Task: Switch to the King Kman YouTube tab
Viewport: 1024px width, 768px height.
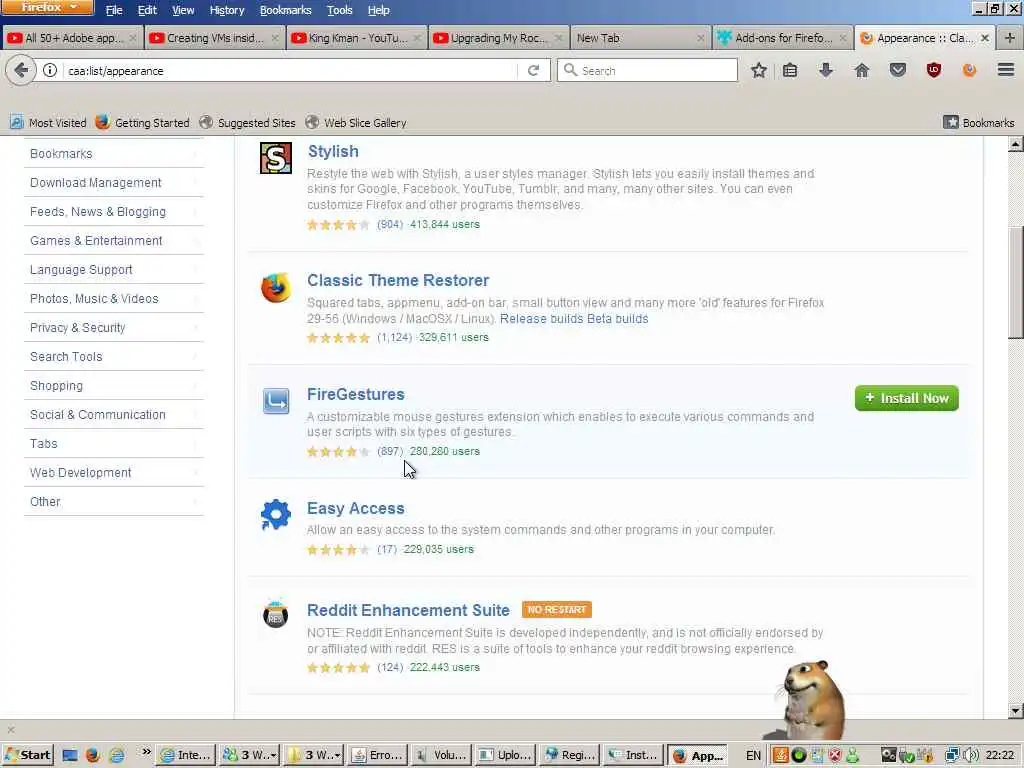Action: click(357, 38)
